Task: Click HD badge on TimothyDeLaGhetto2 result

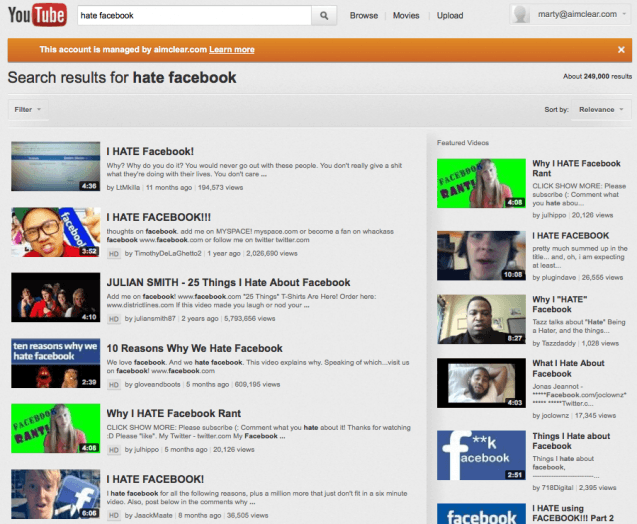Action: click(114, 254)
